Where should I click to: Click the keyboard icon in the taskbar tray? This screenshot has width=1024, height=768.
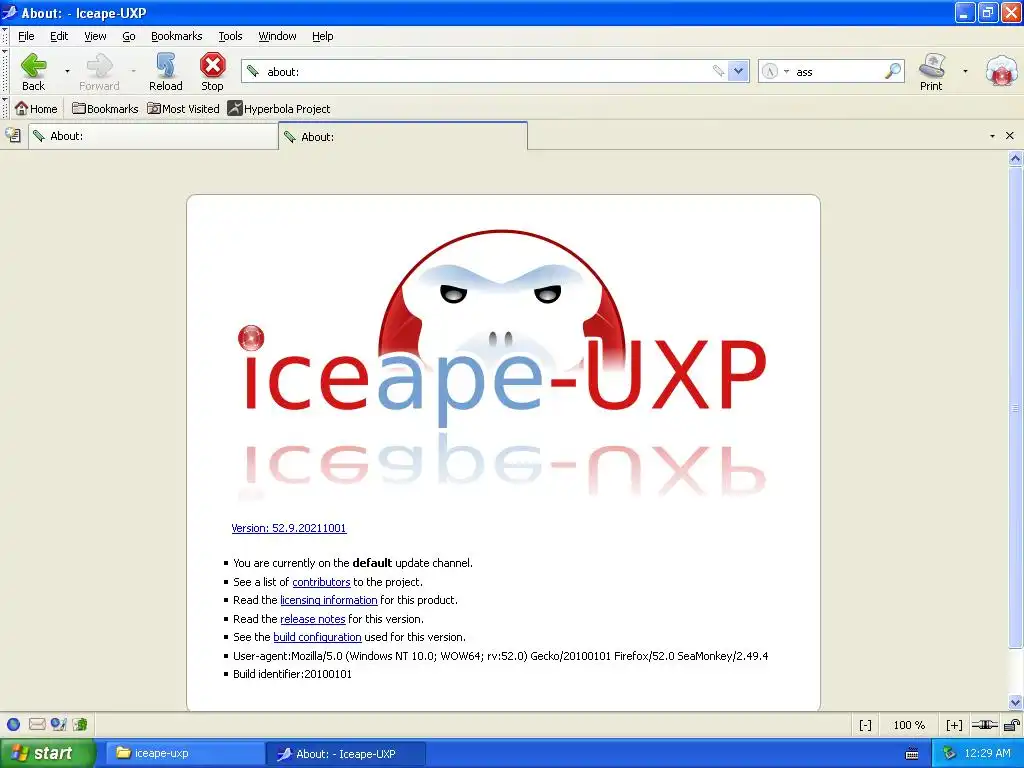pos(912,754)
